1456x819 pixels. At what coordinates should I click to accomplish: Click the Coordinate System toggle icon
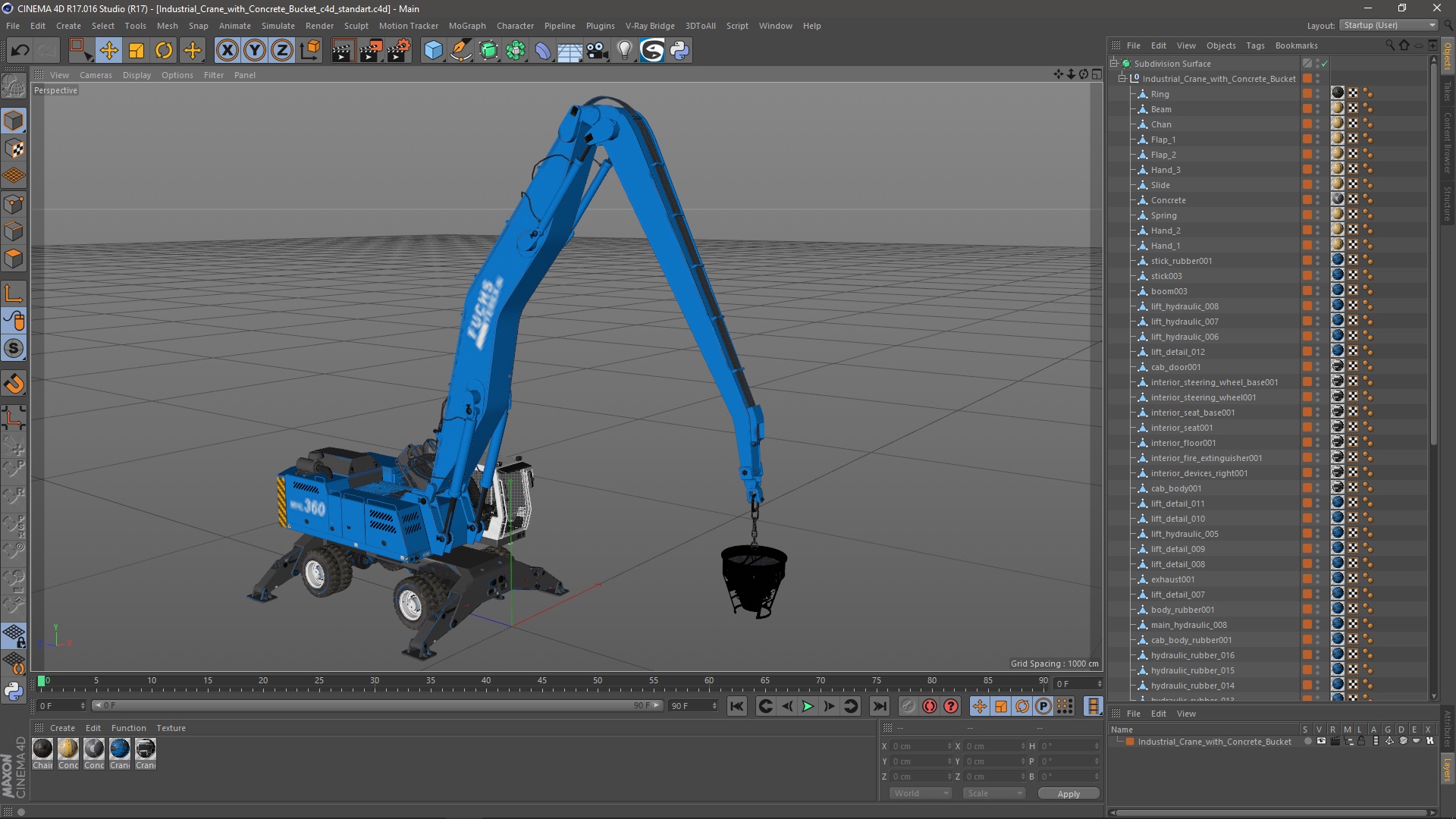click(310, 51)
